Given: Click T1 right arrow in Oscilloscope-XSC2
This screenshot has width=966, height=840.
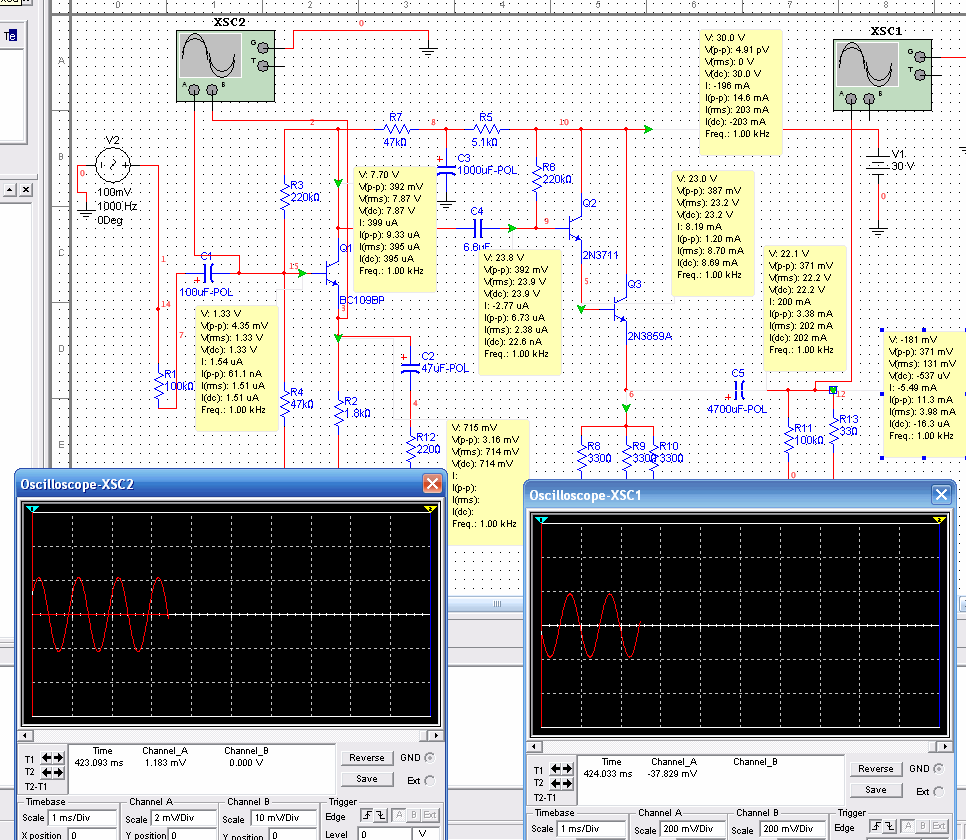Looking at the screenshot, I should point(58,758).
